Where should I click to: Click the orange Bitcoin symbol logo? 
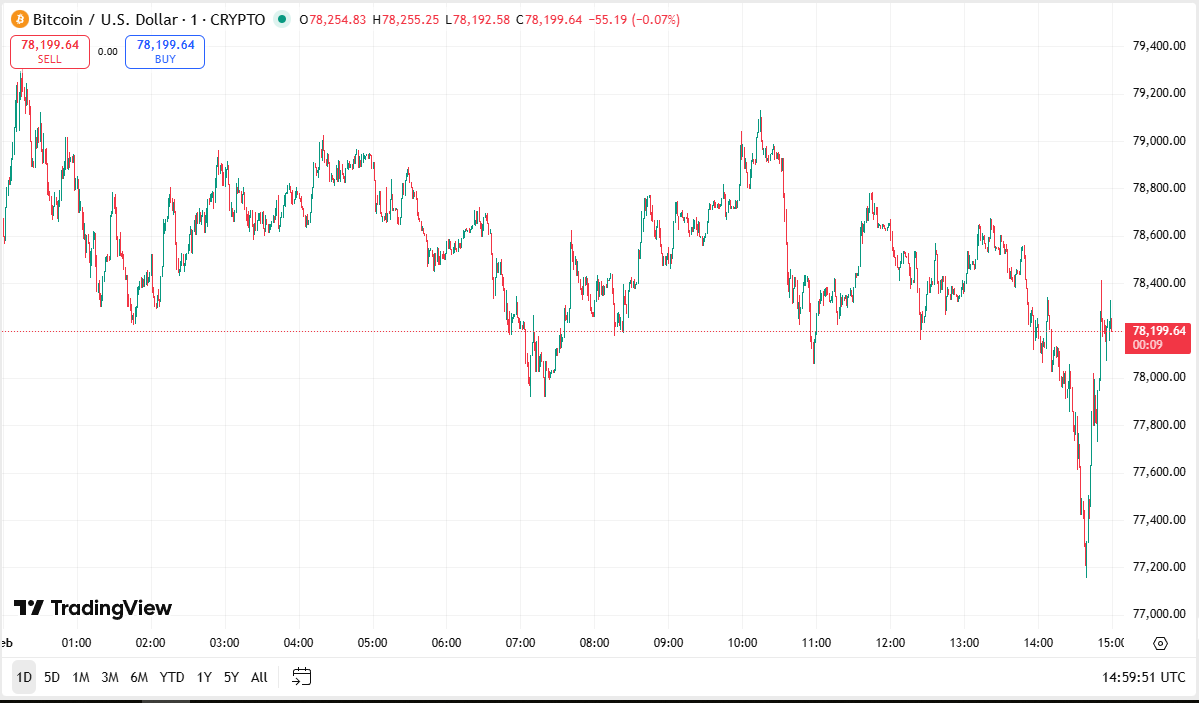pos(18,19)
